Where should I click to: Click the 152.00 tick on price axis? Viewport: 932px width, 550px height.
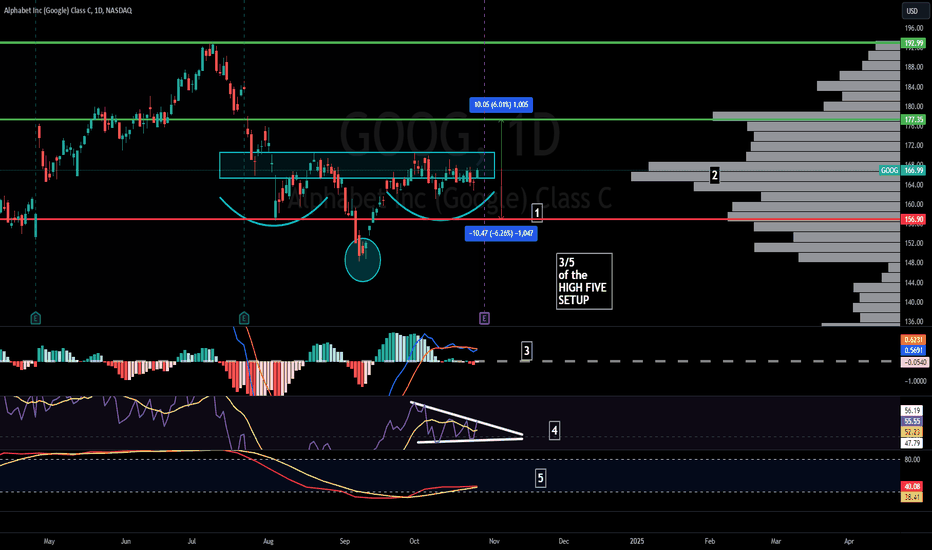coord(914,243)
